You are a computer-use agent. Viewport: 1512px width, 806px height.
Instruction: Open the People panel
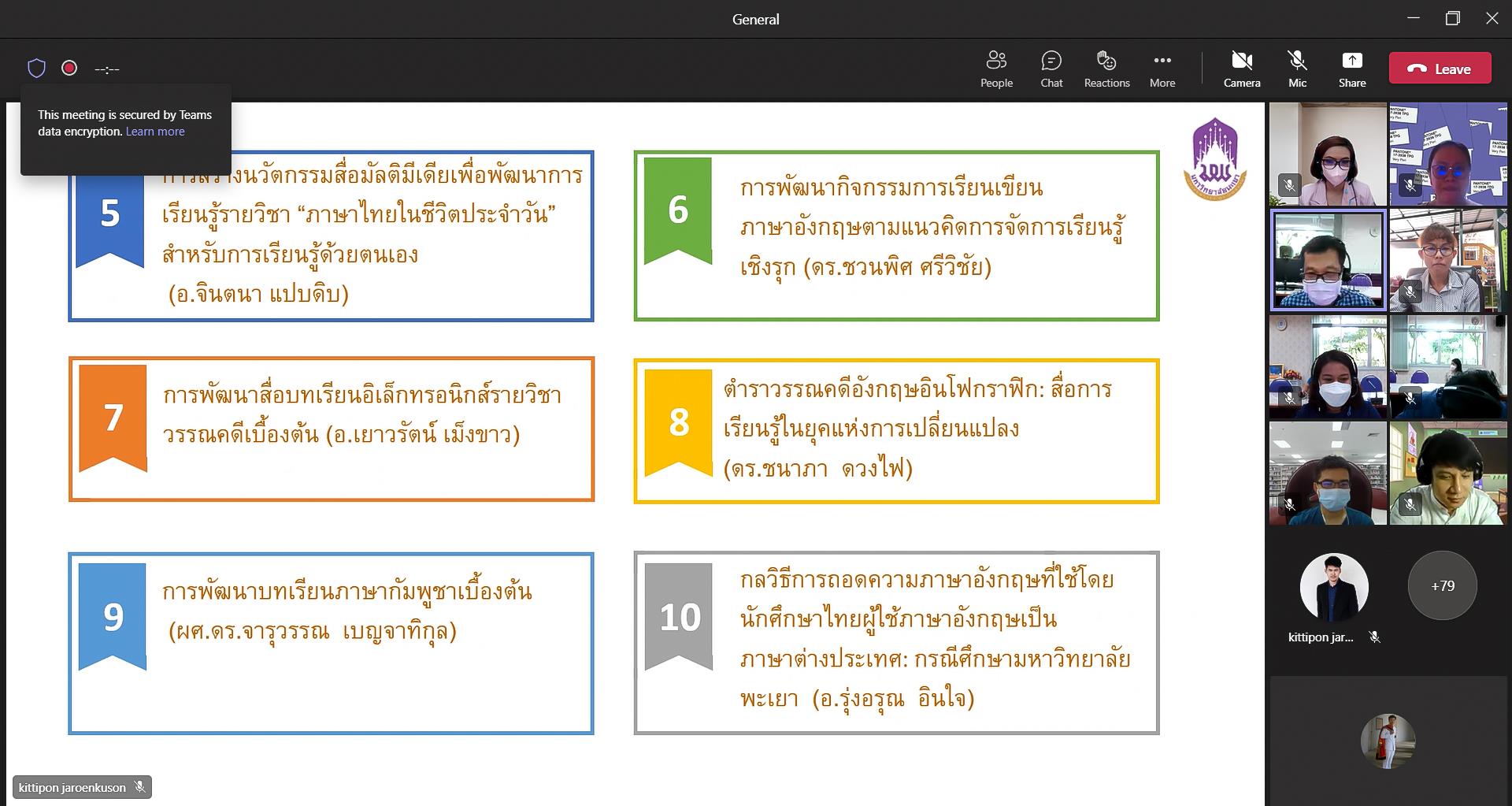point(996,69)
